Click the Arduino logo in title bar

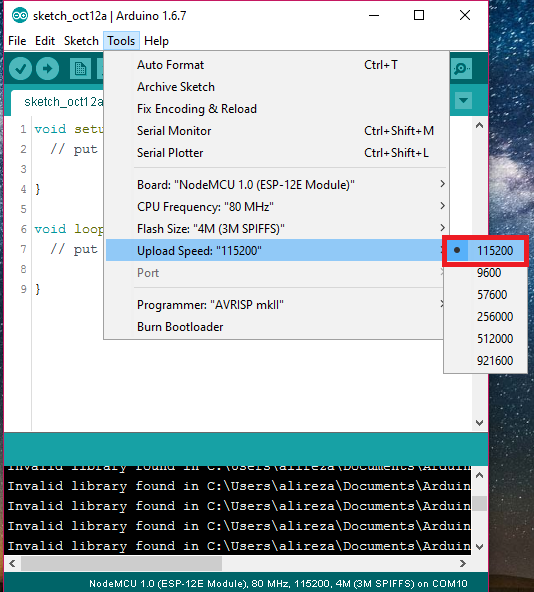pos(20,15)
